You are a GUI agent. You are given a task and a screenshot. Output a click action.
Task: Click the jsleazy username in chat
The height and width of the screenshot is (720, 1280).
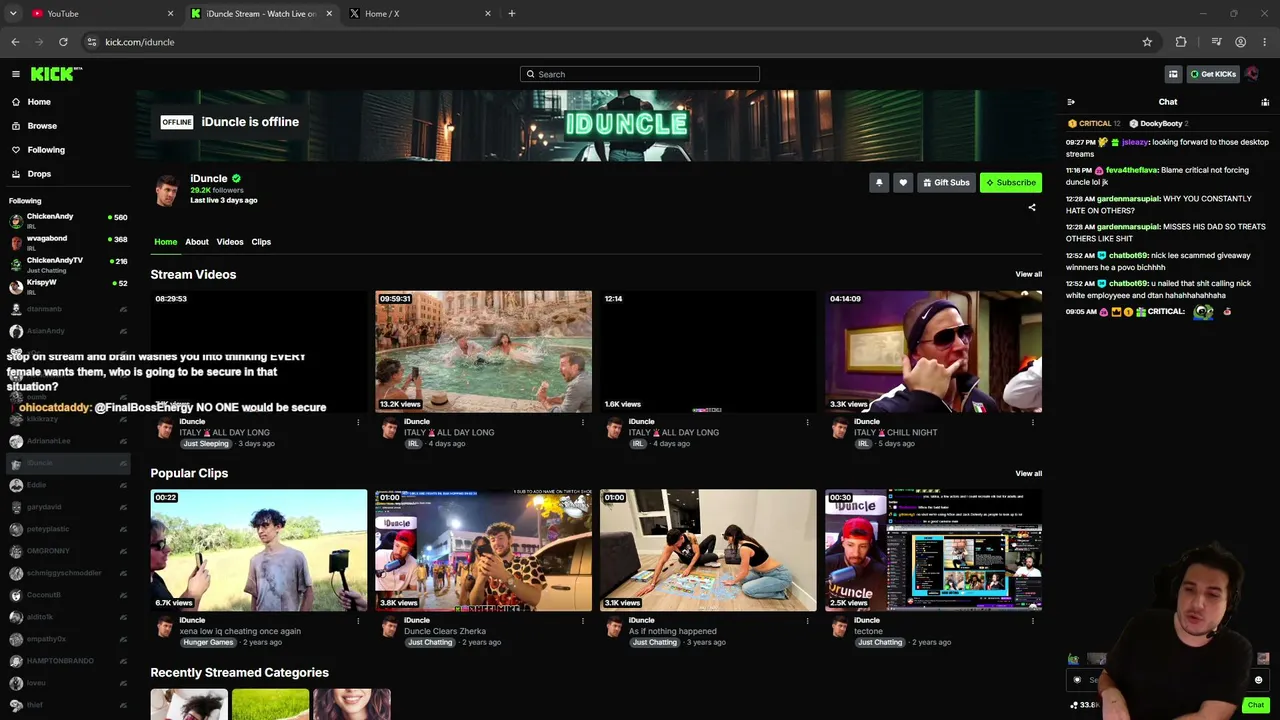1135,142
